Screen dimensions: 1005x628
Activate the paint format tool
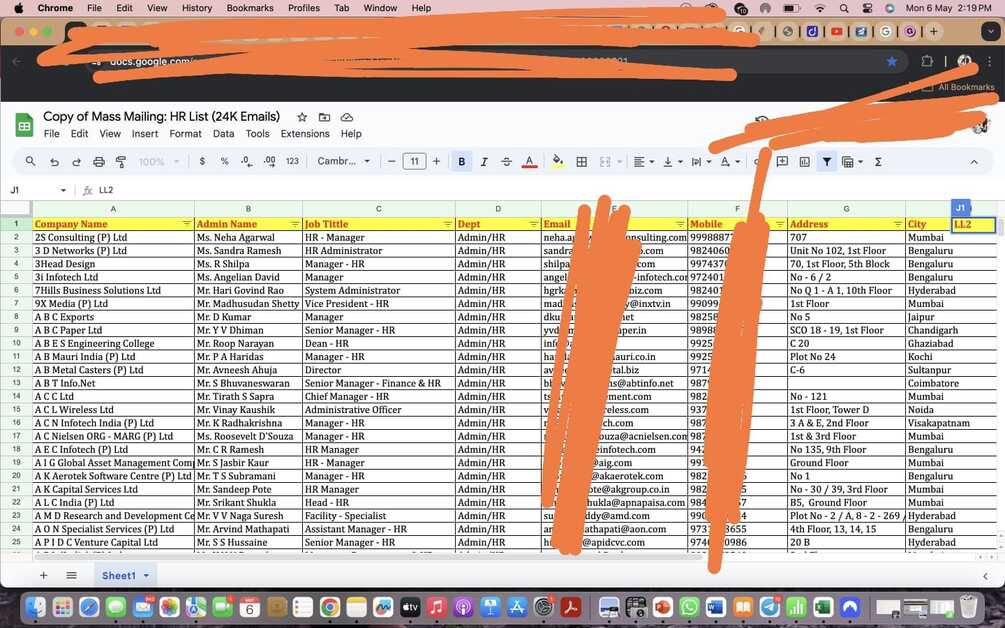click(x=120, y=162)
